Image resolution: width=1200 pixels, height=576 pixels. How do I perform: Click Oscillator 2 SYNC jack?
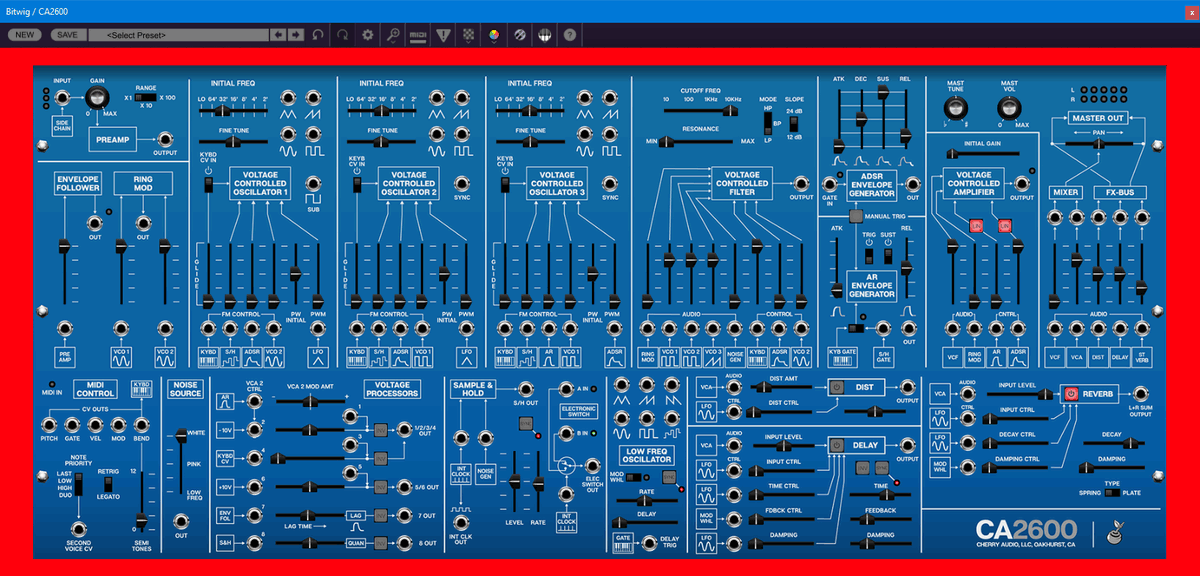tap(461, 182)
